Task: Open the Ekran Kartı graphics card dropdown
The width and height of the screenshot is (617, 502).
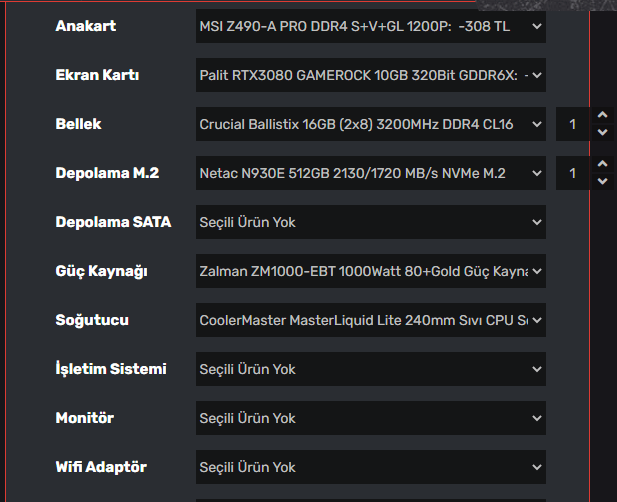Action: click(371, 75)
